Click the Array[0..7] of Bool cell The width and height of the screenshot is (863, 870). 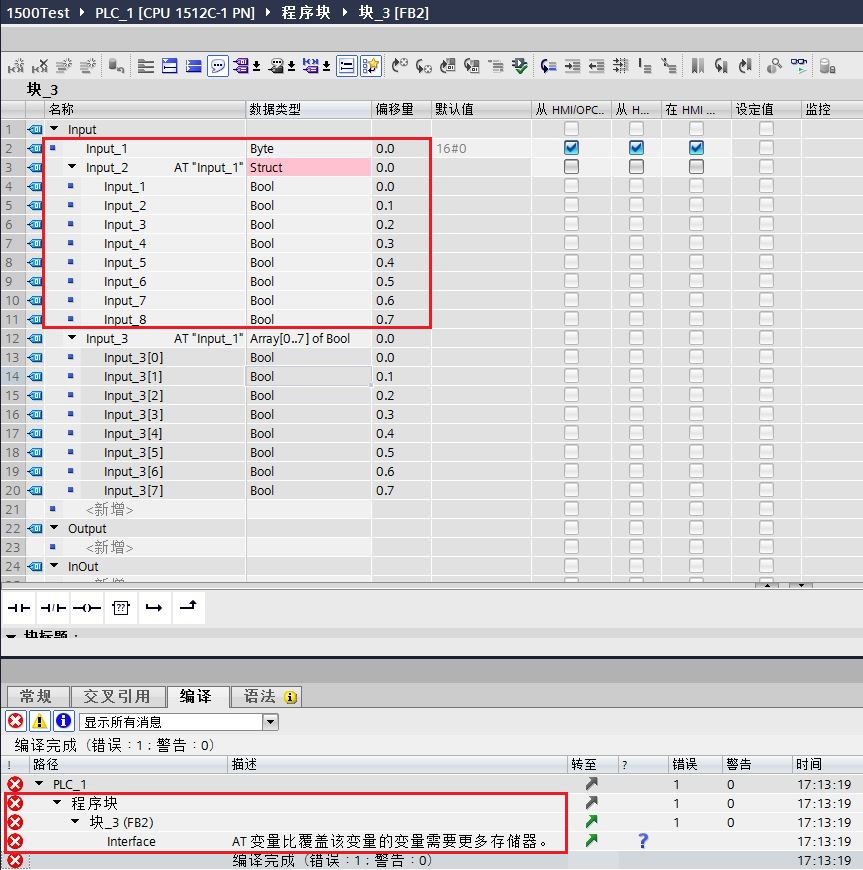point(309,338)
